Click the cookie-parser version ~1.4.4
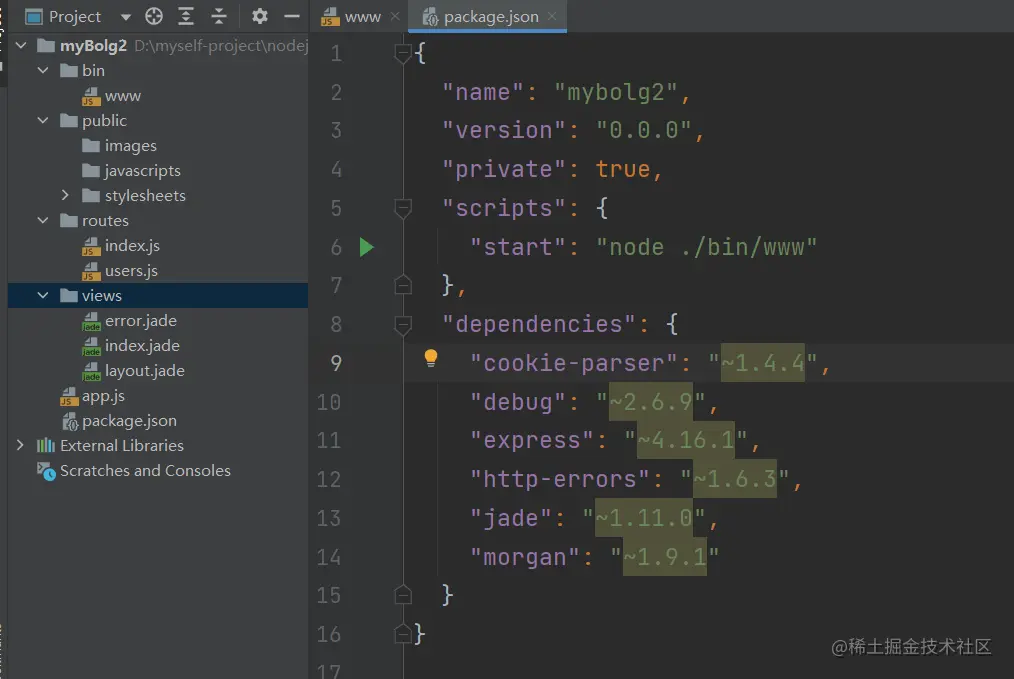The height and width of the screenshot is (679, 1014). (x=763, y=363)
